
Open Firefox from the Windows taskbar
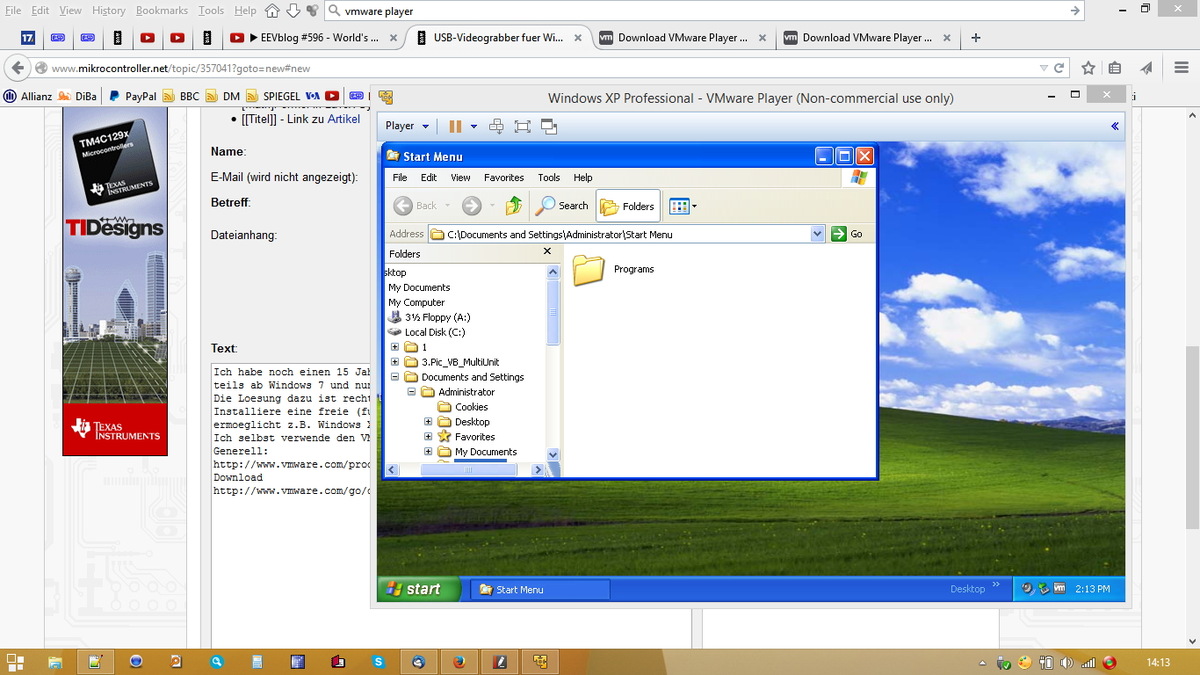(x=459, y=661)
